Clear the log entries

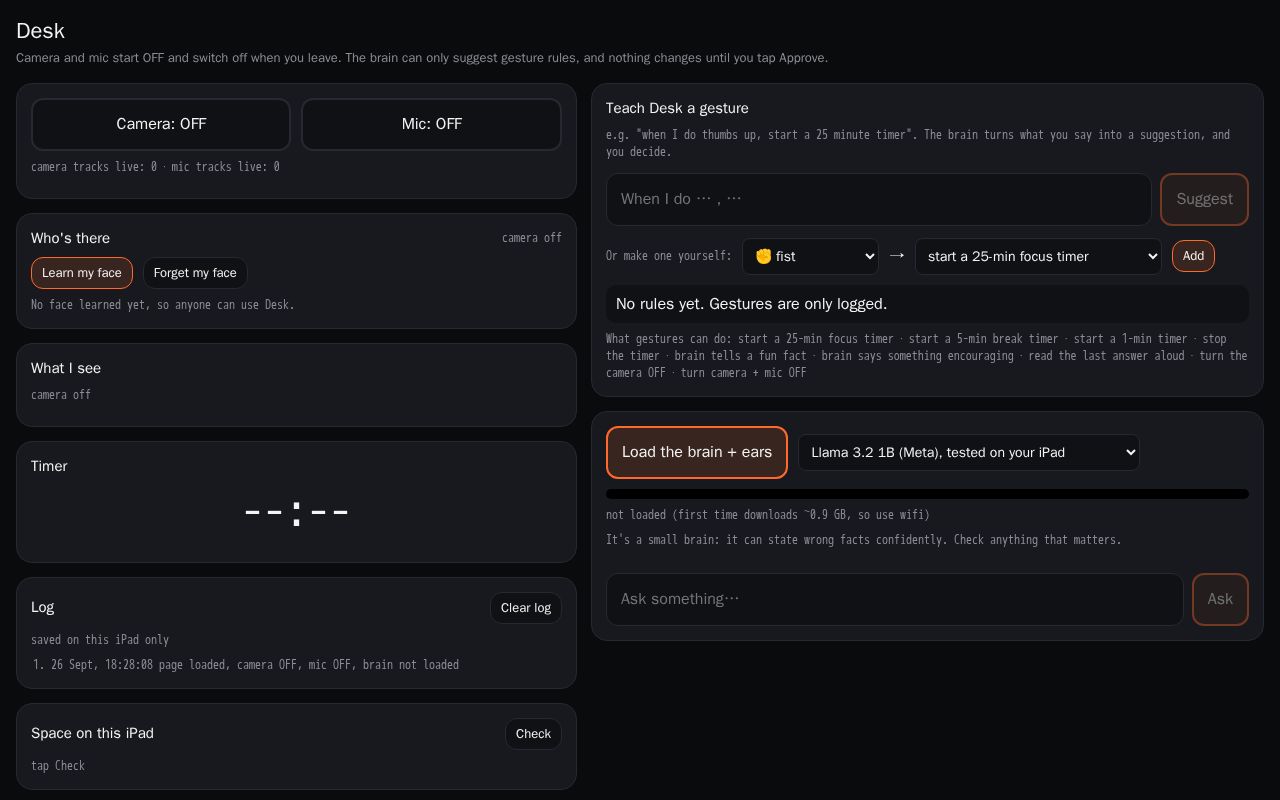click(x=526, y=608)
